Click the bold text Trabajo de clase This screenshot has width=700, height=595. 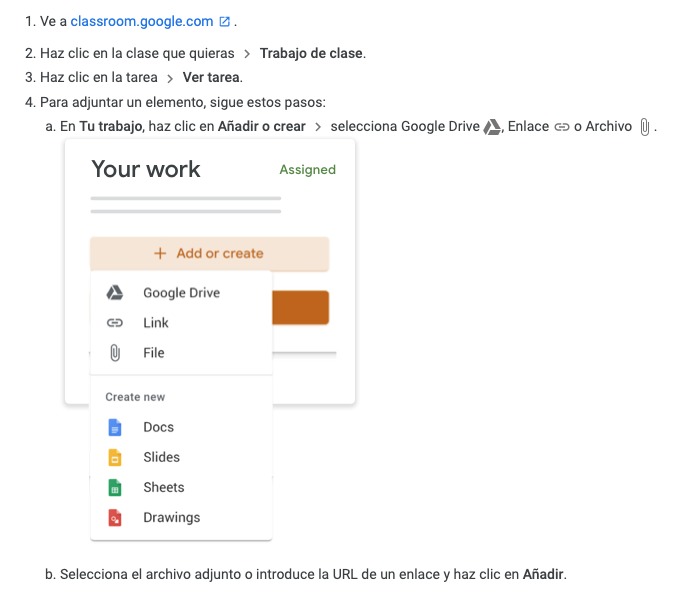pyautogui.click(x=311, y=53)
